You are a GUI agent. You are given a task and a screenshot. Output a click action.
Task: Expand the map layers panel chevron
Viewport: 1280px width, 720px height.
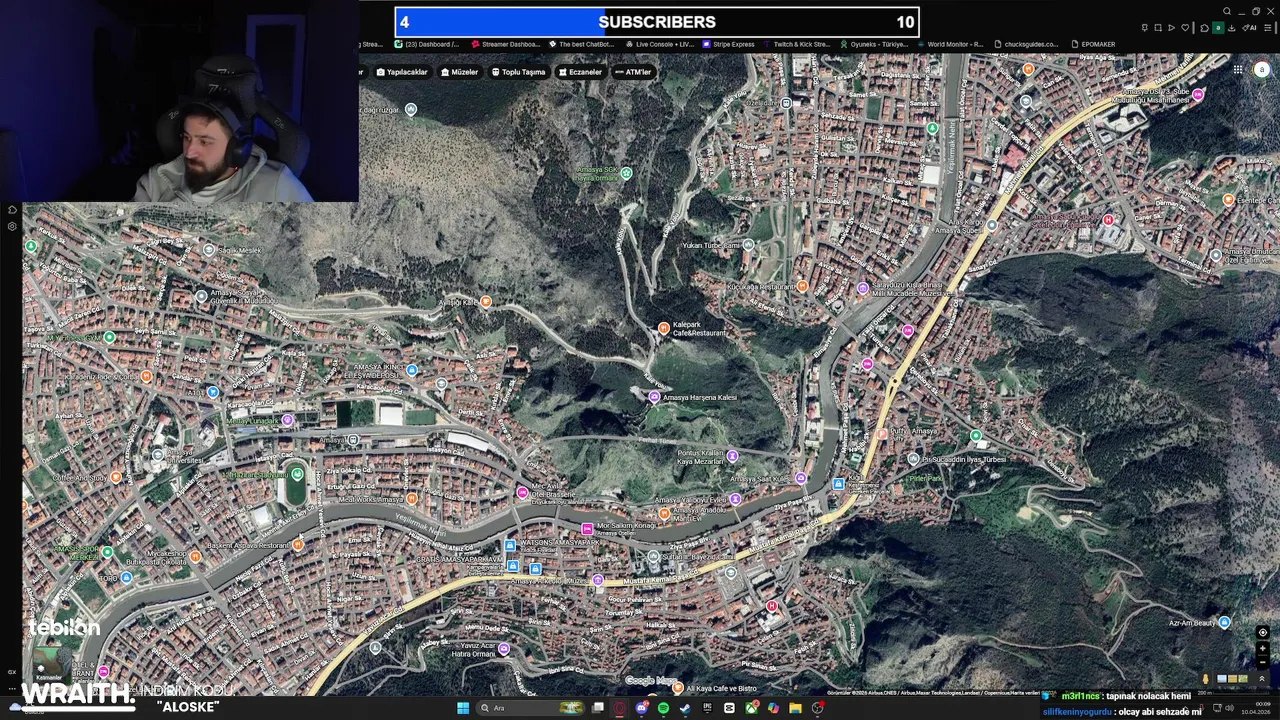[1262, 679]
